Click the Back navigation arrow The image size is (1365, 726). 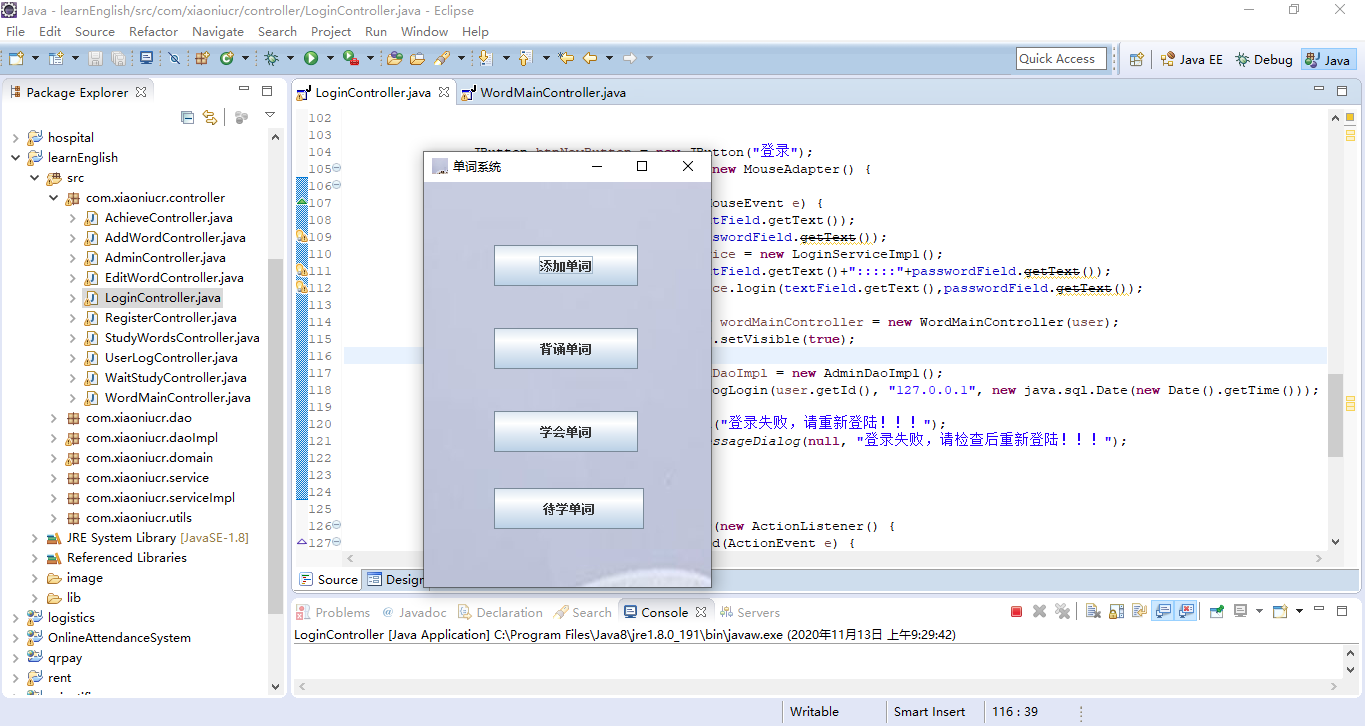pos(591,58)
